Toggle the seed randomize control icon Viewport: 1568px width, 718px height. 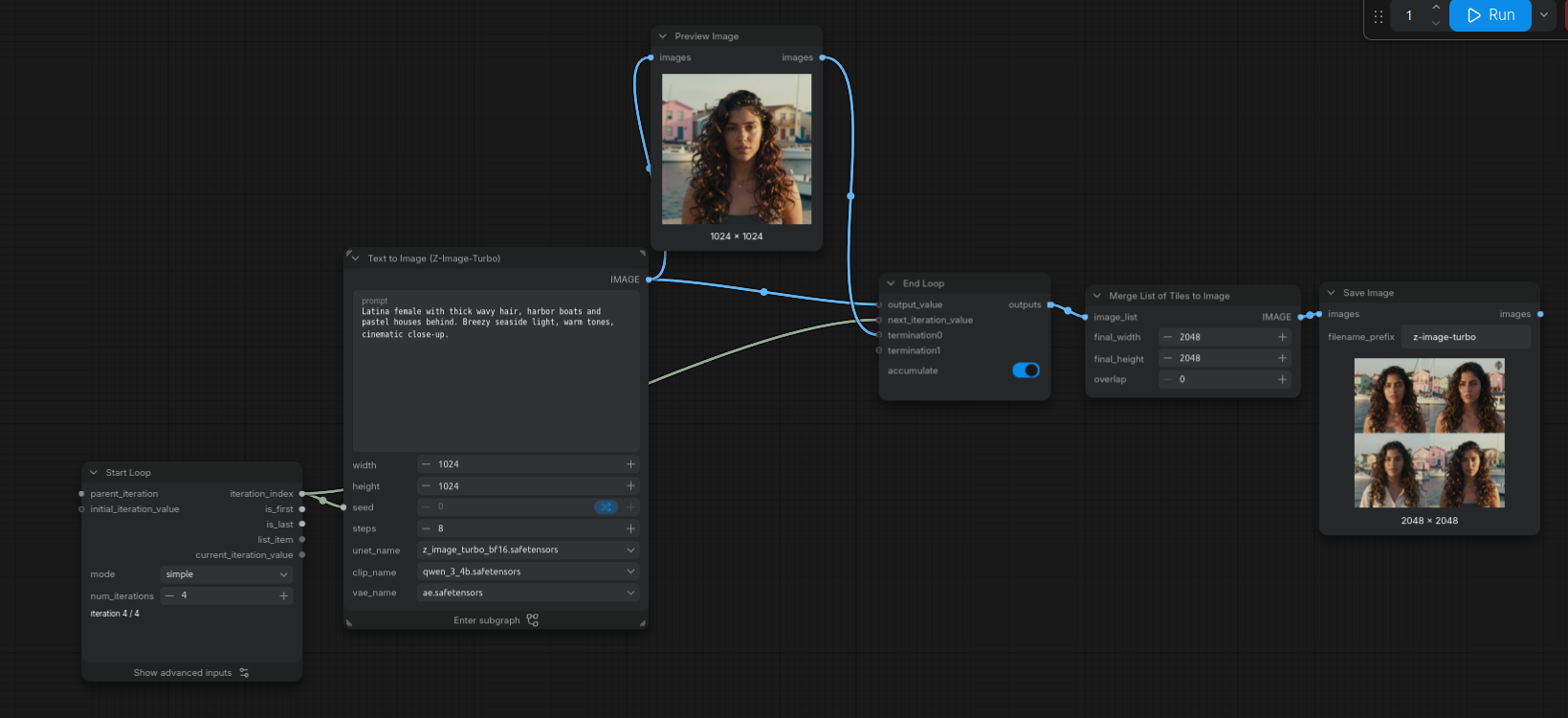[606, 507]
